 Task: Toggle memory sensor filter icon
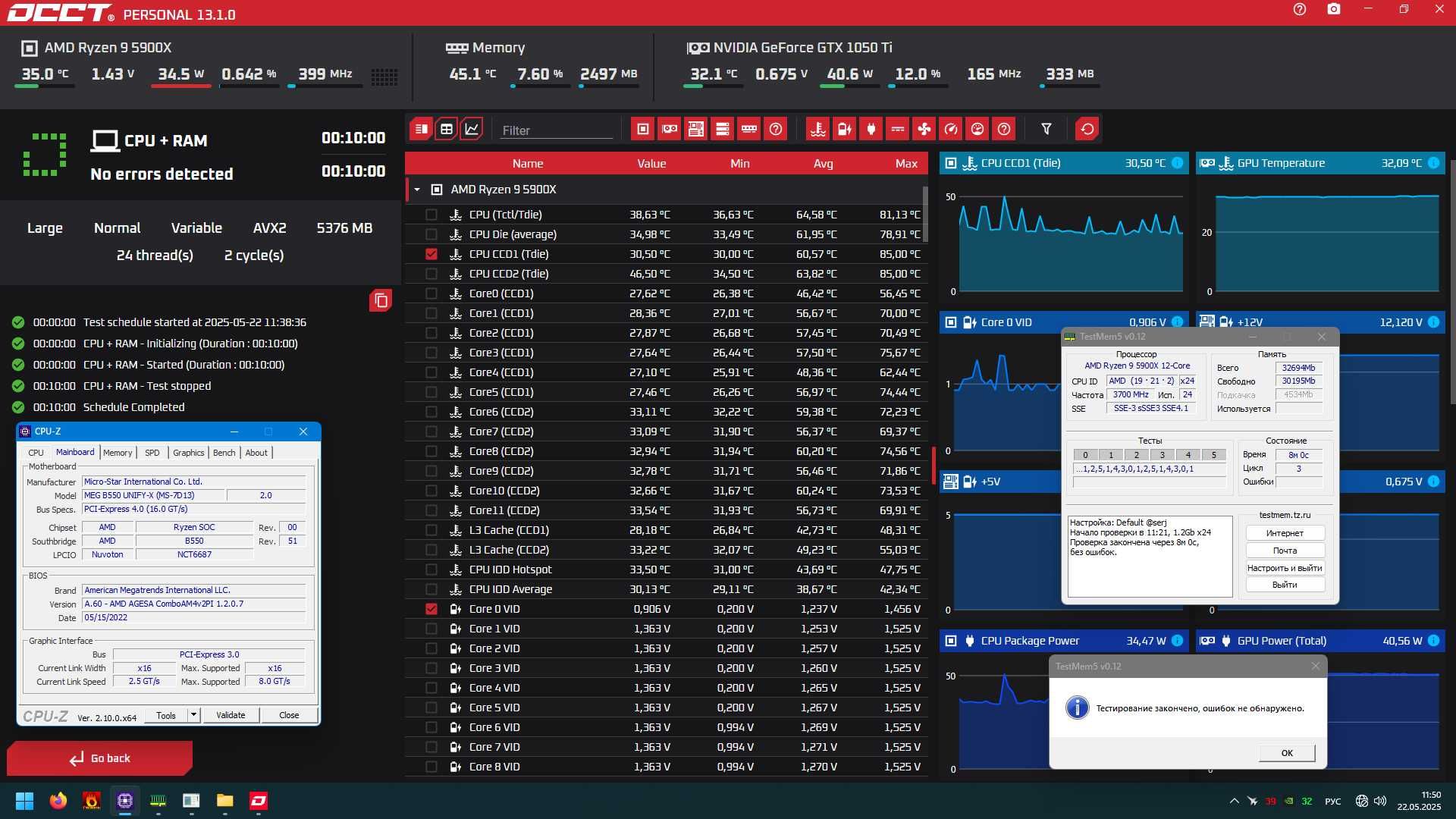[748, 129]
